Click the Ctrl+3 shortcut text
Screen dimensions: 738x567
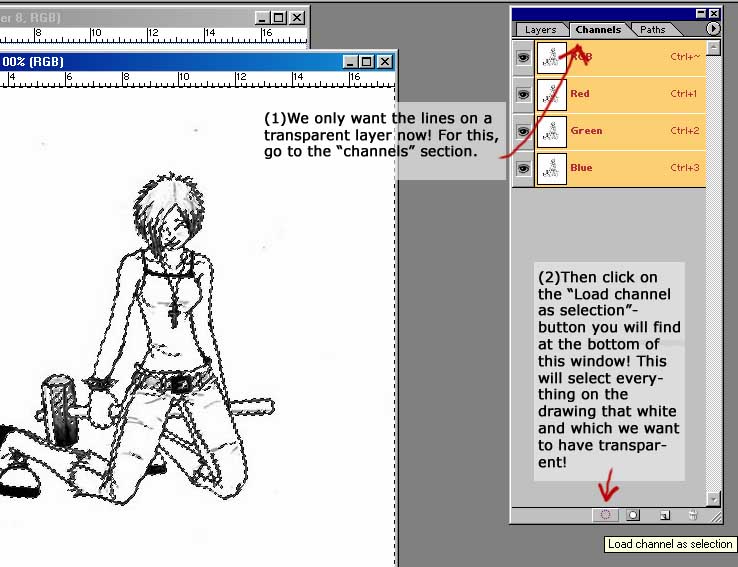coord(685,168)
